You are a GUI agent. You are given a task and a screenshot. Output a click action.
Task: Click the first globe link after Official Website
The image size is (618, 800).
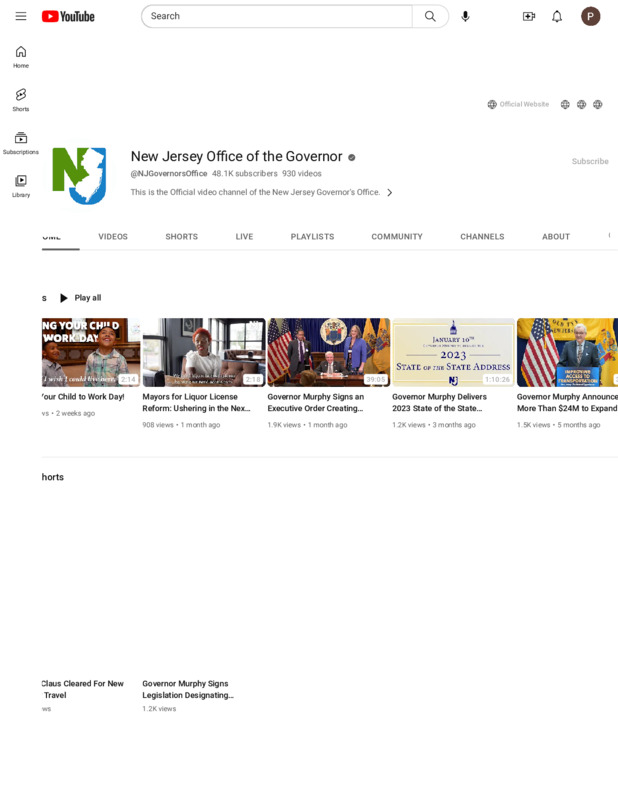click(565, 104)
